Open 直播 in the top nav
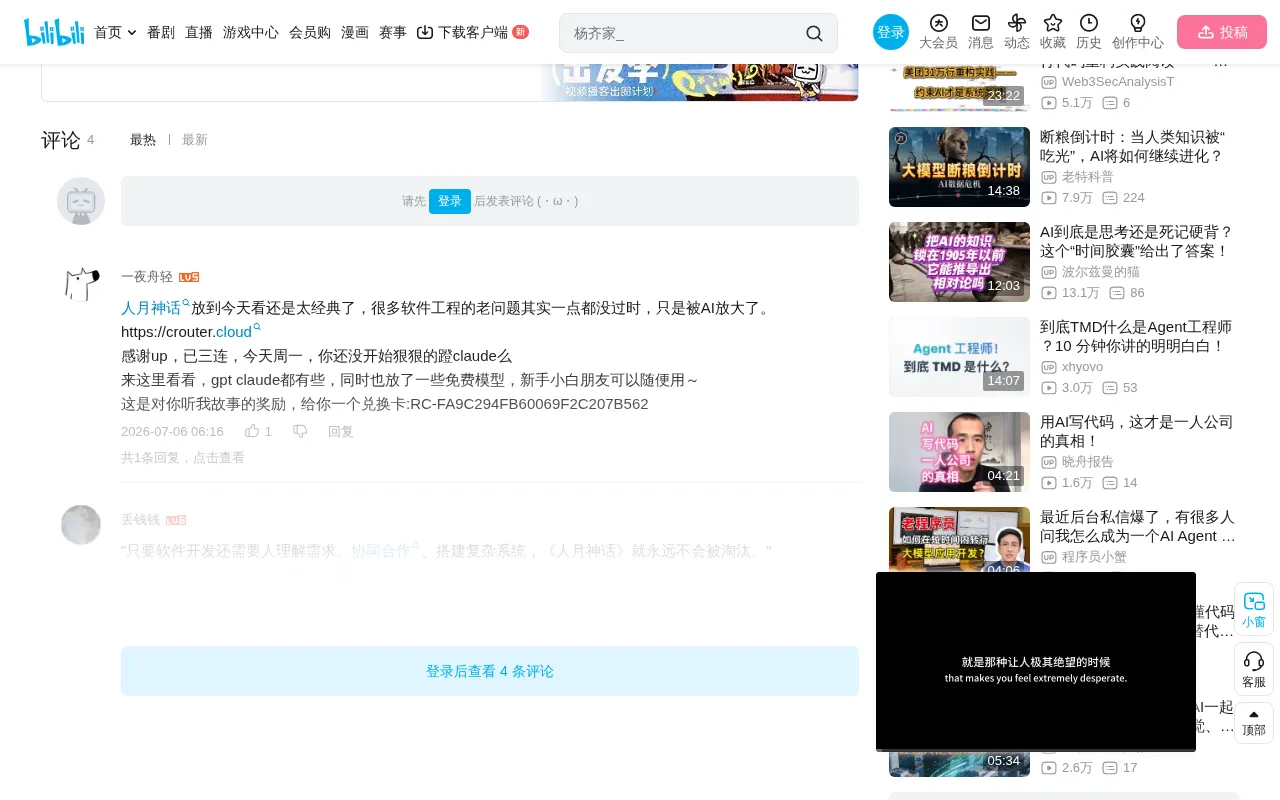Viewport: 1280px width, 800px height. pos(199,32)
